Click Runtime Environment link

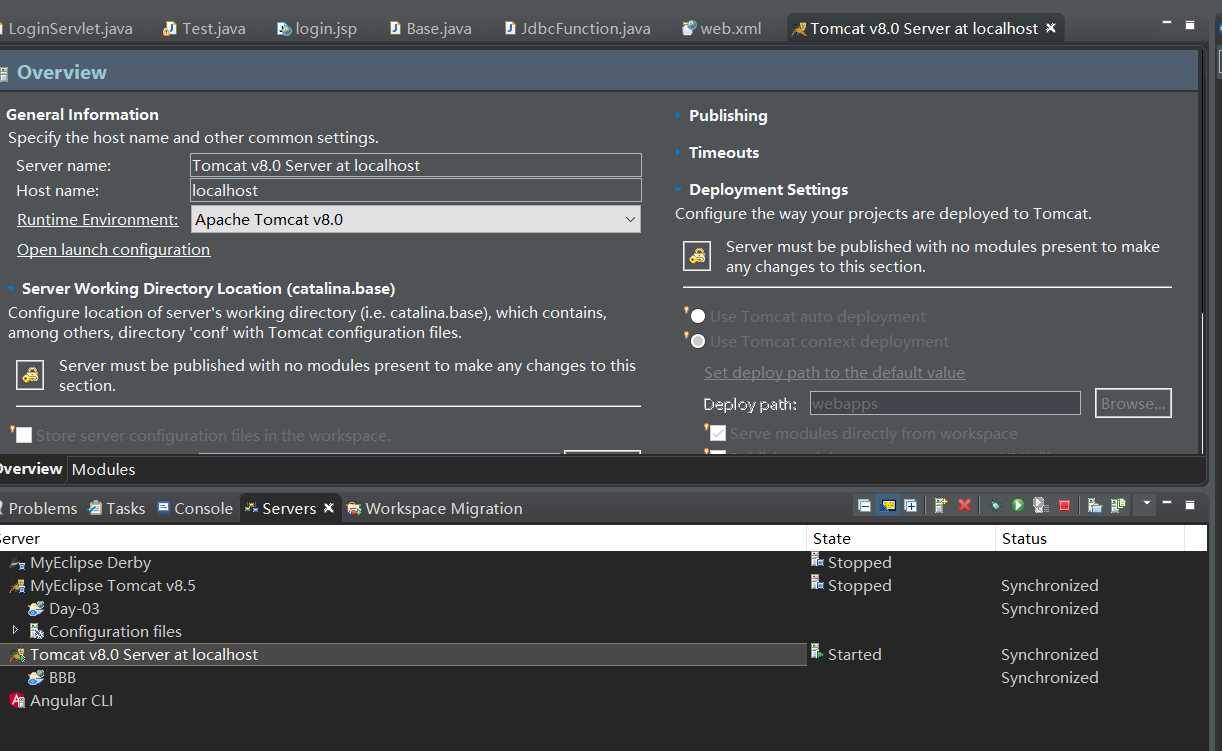pyautogui.click(x=97, y=219)
